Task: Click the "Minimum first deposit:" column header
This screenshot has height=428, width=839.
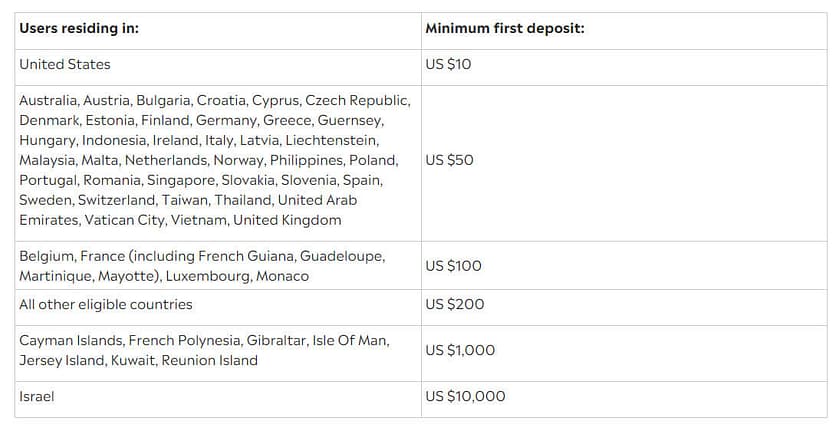Action: [x=504, y=29]
